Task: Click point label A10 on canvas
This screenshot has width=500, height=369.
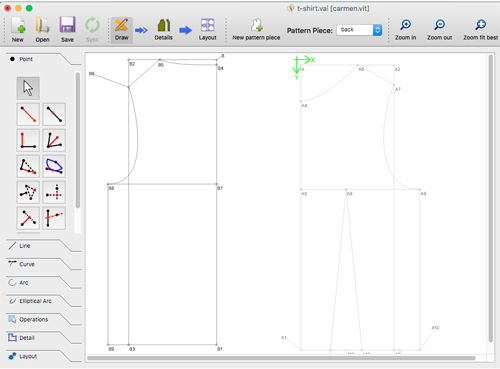Action: click(x=435, y=328)
